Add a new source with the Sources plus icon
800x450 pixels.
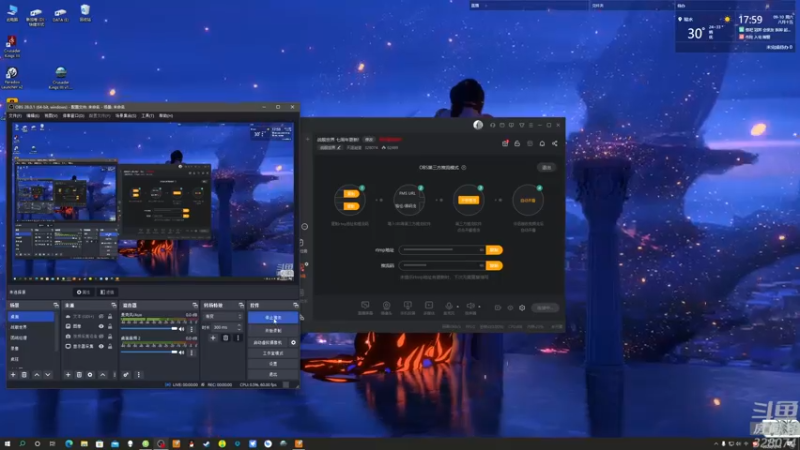pos(68,374)
